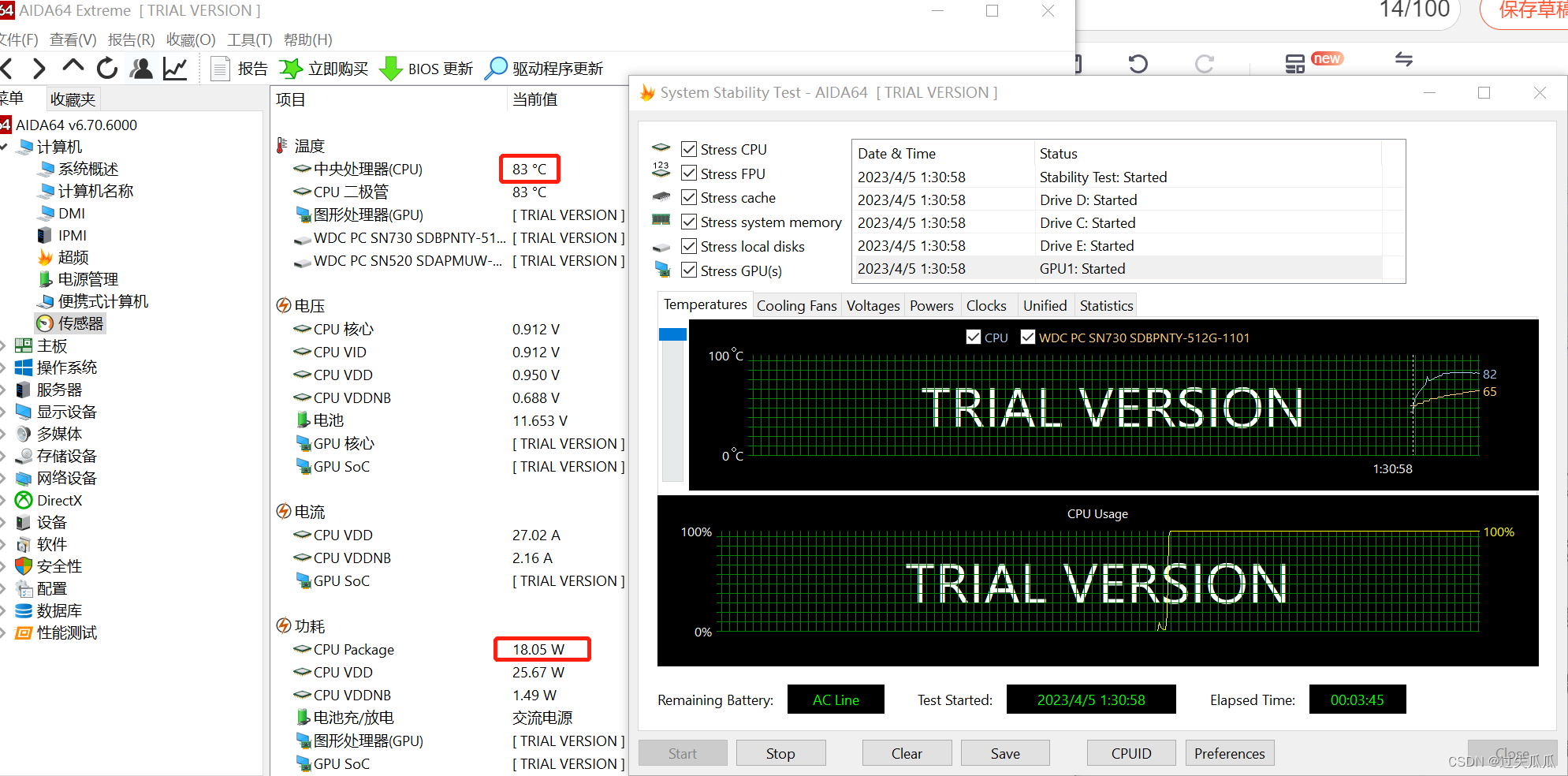Click Stop to end stability test
Viewport: 1568px width, 776px height.
click(780, 753)
